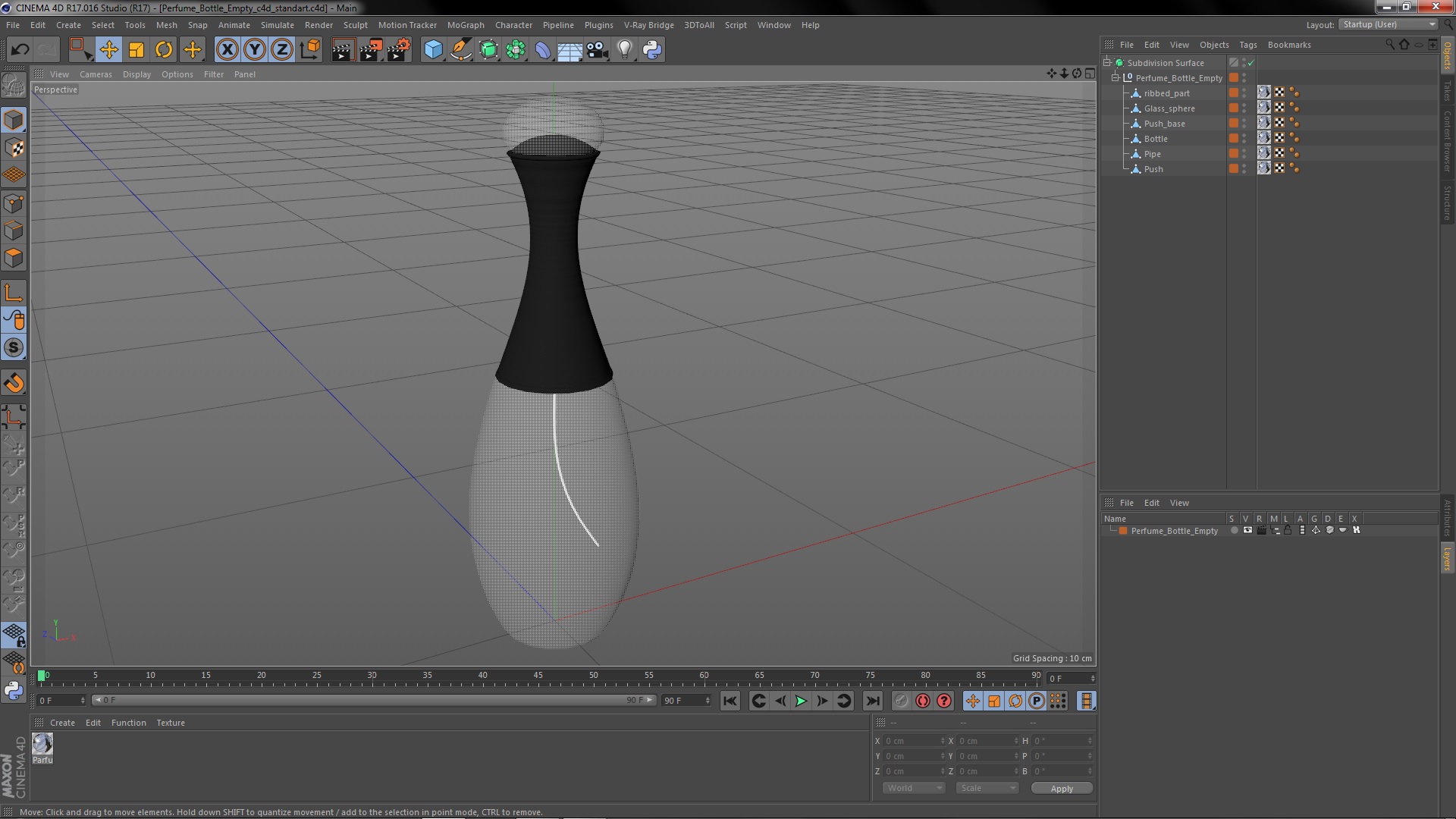Enable Snap magnet tool
Image resolution: width=1456 pixels, height=819 pixels.
14,383
